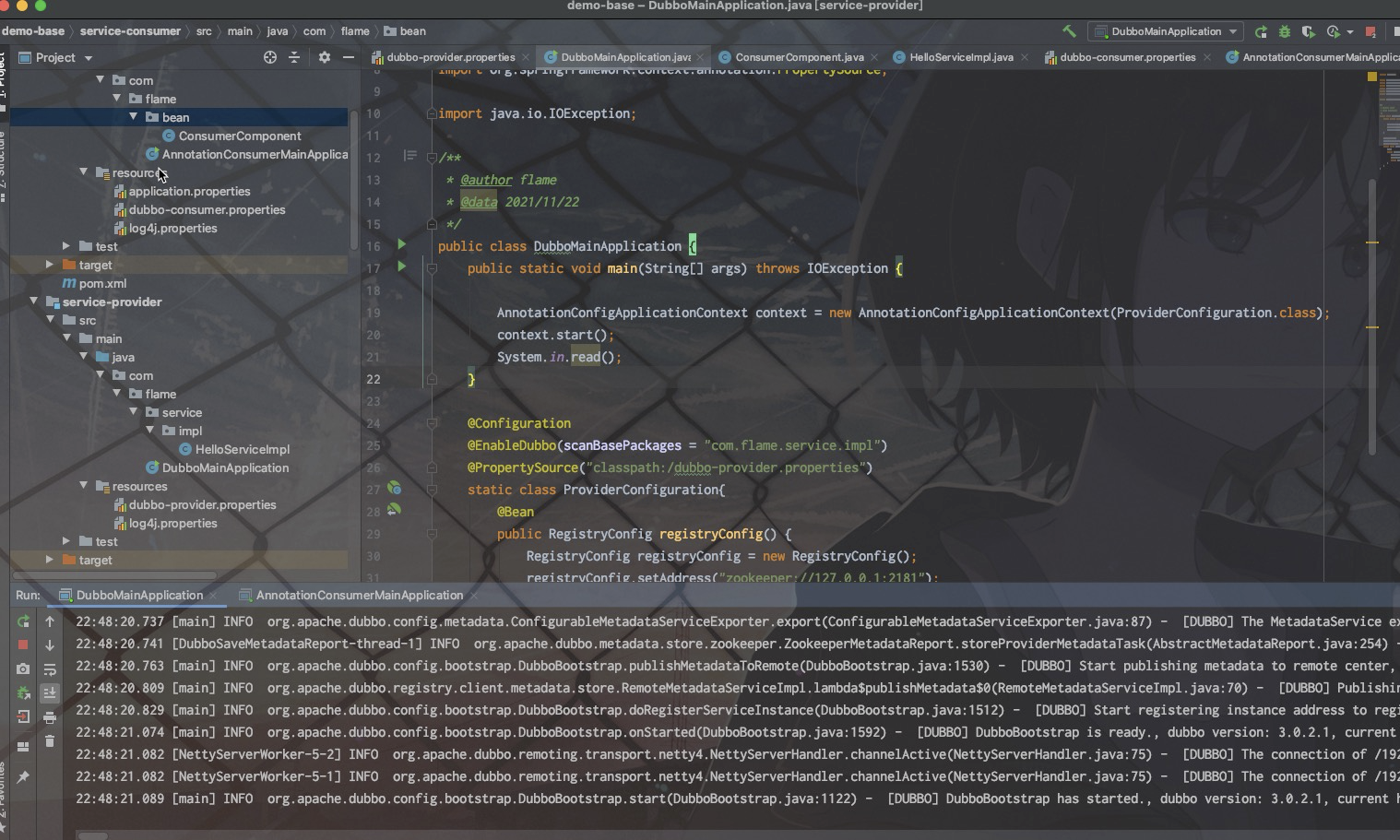Viewport: 1400px width, 840px height.
Task: Click the service-consumer breadcrumb in the navigation bar
Action: pyautogui.click(x=130, y=31)
